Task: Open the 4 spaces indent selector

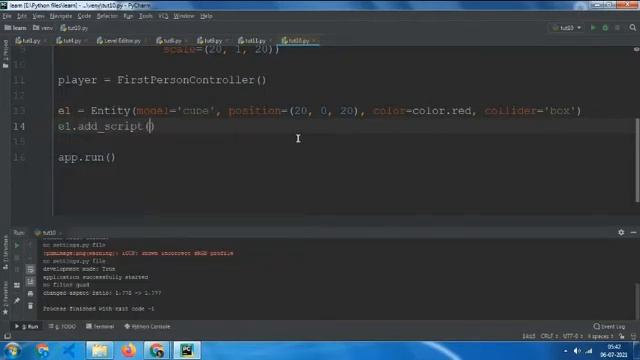Action: [x=600, y=336]
